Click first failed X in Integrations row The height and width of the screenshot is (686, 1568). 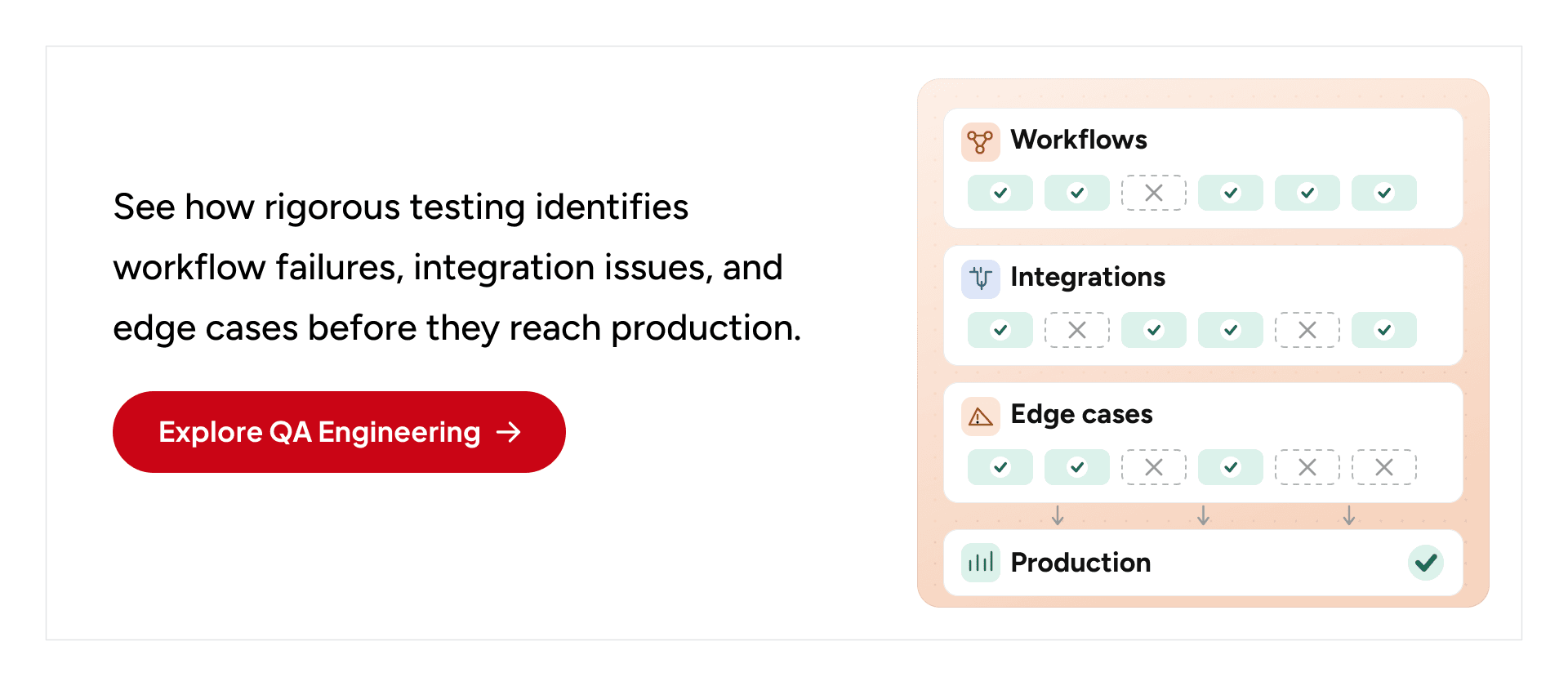coord(1077,330)
